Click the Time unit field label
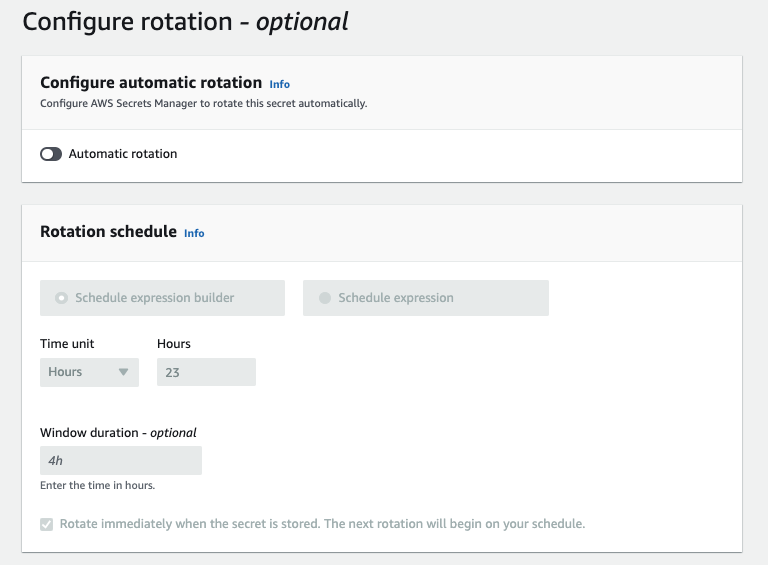Viewport: 768px width, 565px height. tap(67, 344)
